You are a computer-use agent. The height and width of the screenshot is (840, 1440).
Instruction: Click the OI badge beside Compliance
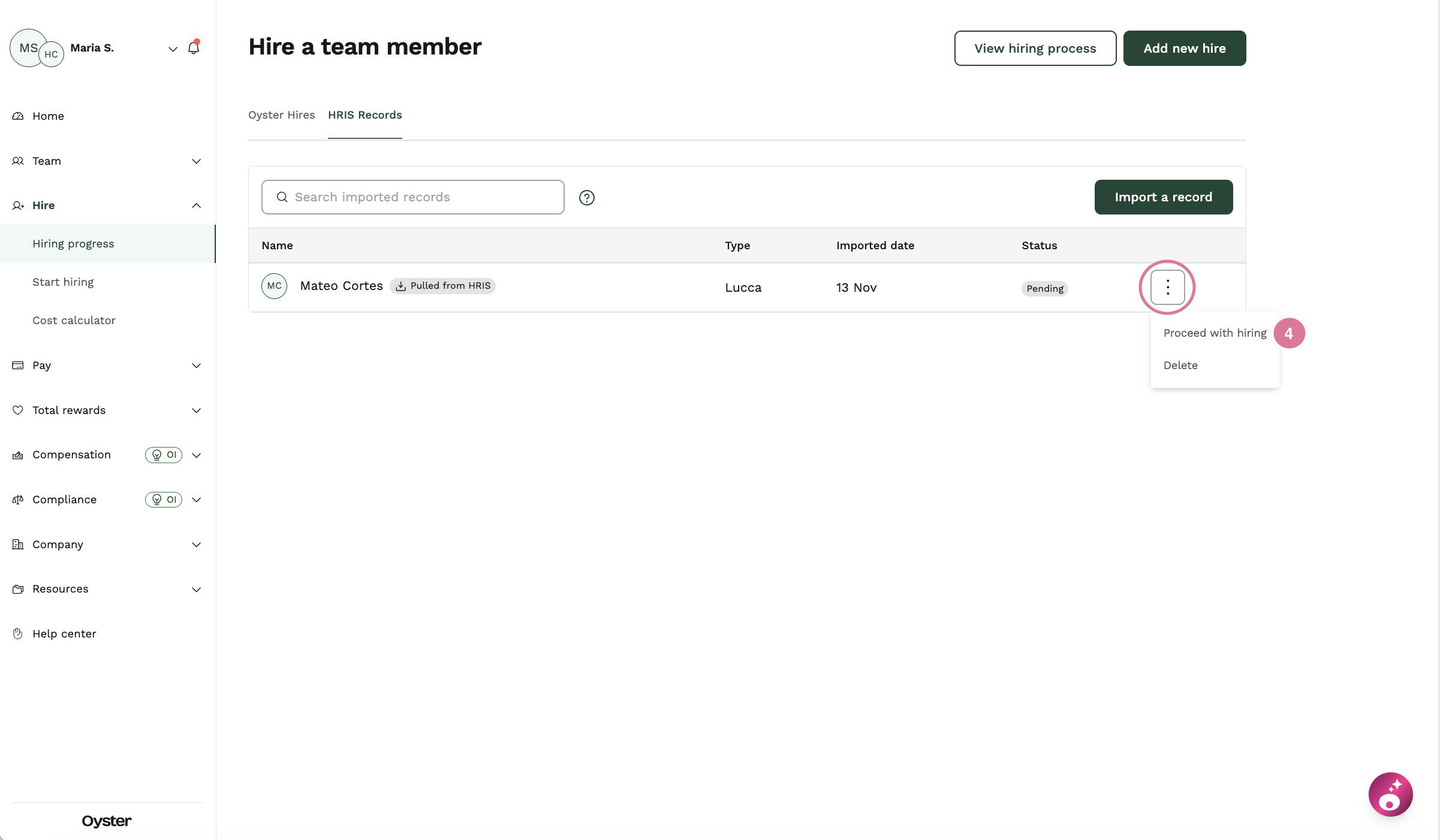(x=164, y=500)
